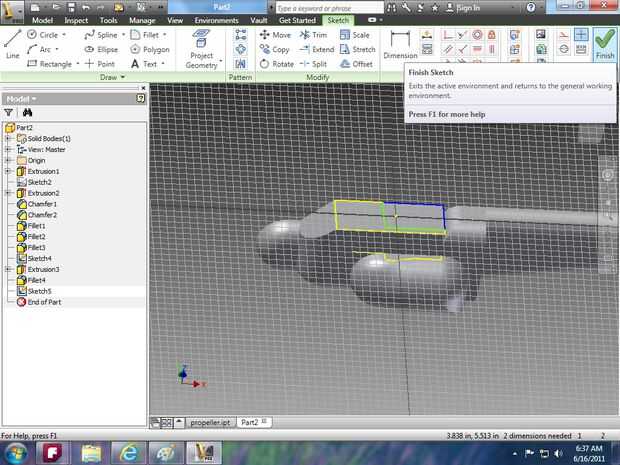Viewport: 620px width, 465px height.
Task: Open the Environments ribbon tab
Action: (x=216, y=20)
